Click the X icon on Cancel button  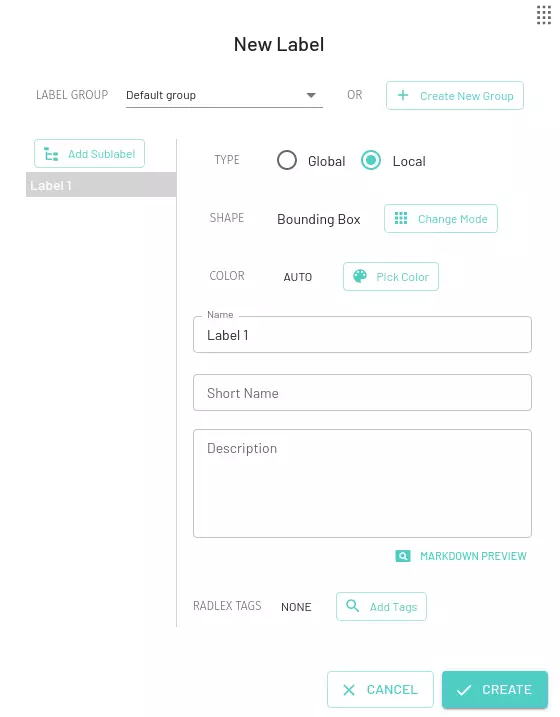pyautogui.click(x=349, y=690)
